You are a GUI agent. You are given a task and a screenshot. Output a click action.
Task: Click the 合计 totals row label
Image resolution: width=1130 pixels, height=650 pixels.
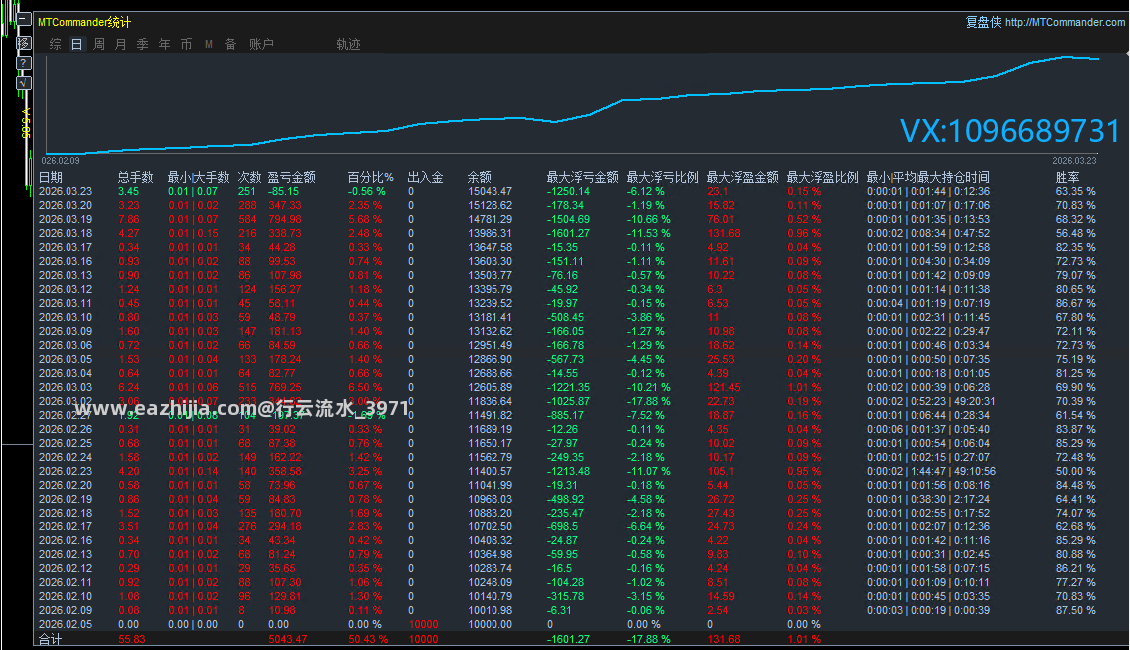coord(50,639)
